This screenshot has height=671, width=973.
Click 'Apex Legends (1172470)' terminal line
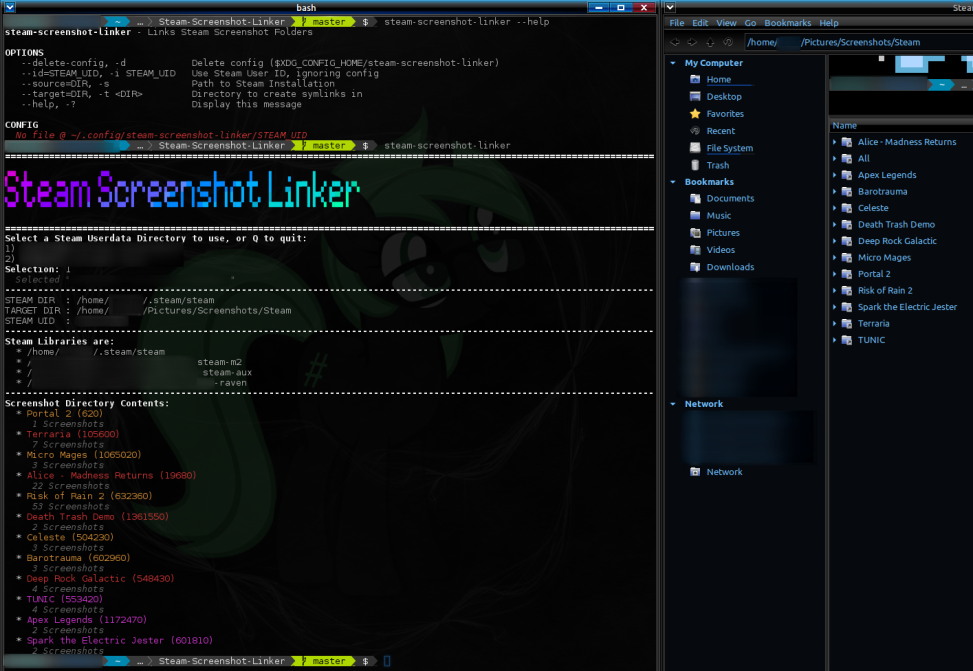click(x=86, y=620)
